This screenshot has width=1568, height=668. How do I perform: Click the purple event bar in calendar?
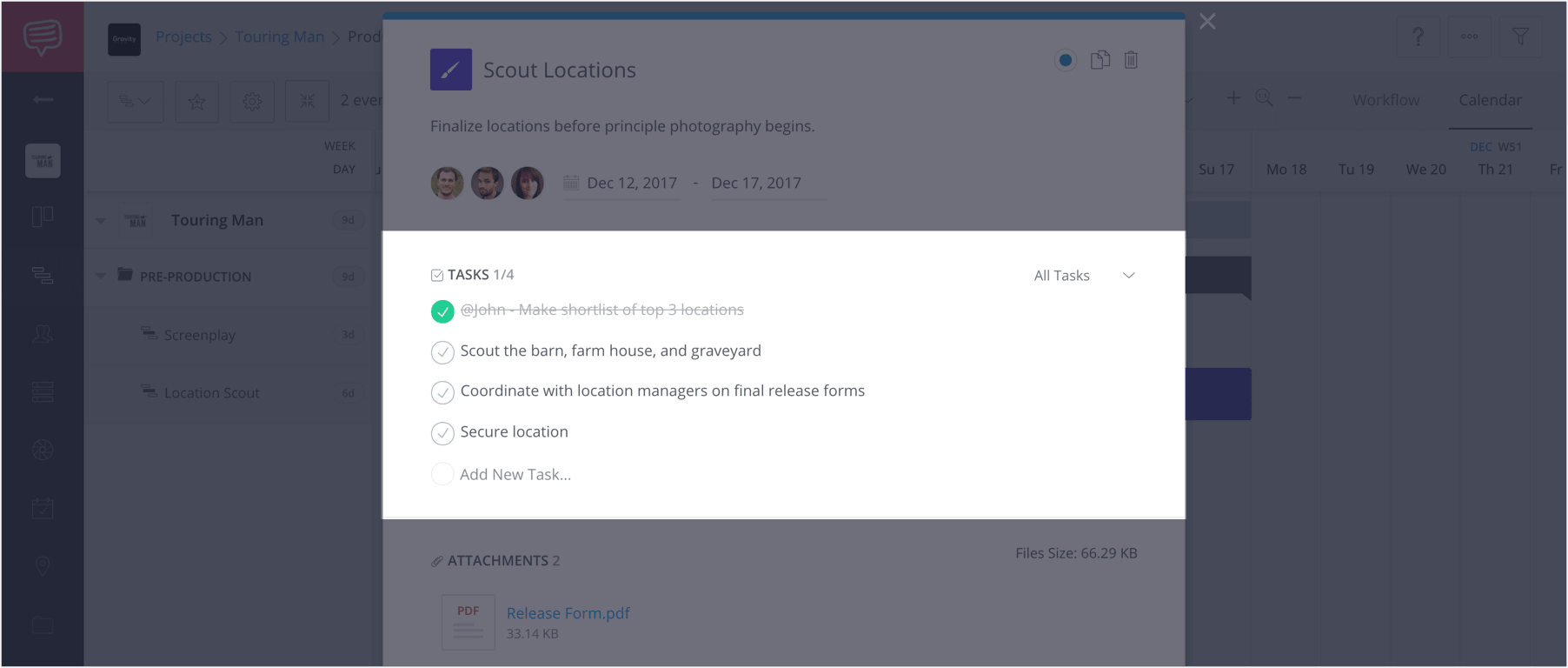click(x=1218, y=394)
